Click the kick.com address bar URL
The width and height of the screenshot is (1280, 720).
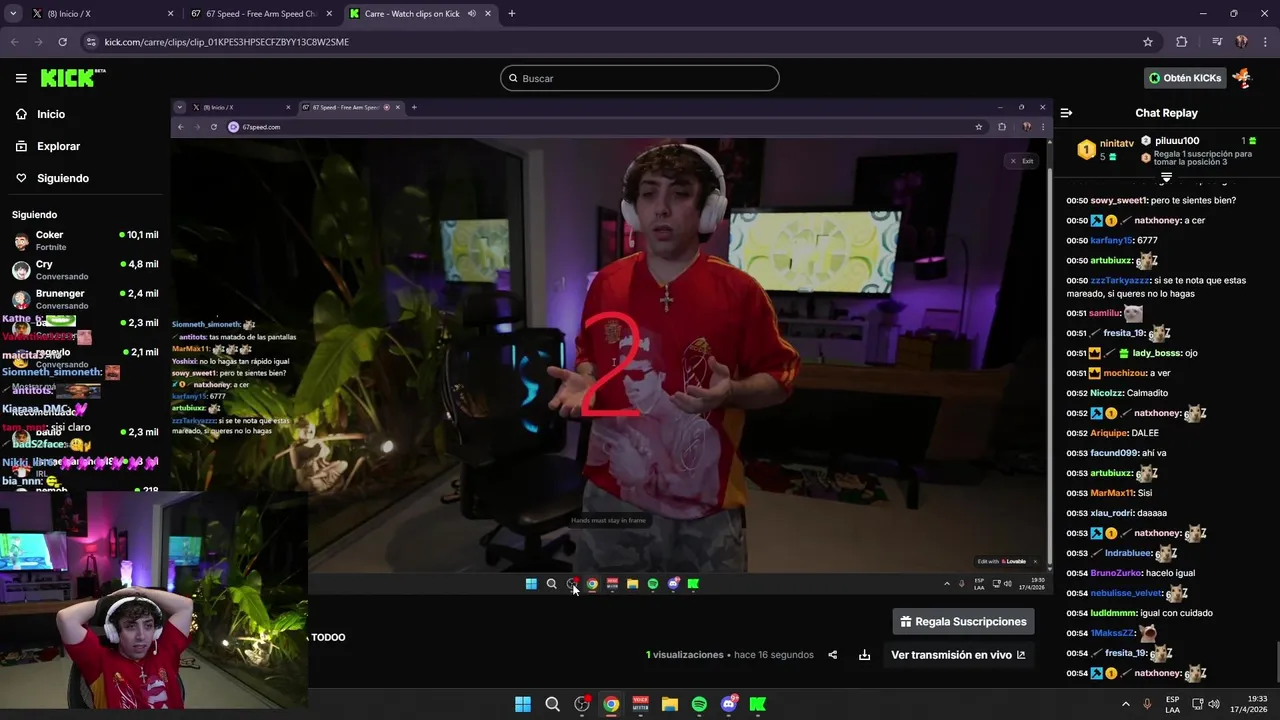(227, 42)
